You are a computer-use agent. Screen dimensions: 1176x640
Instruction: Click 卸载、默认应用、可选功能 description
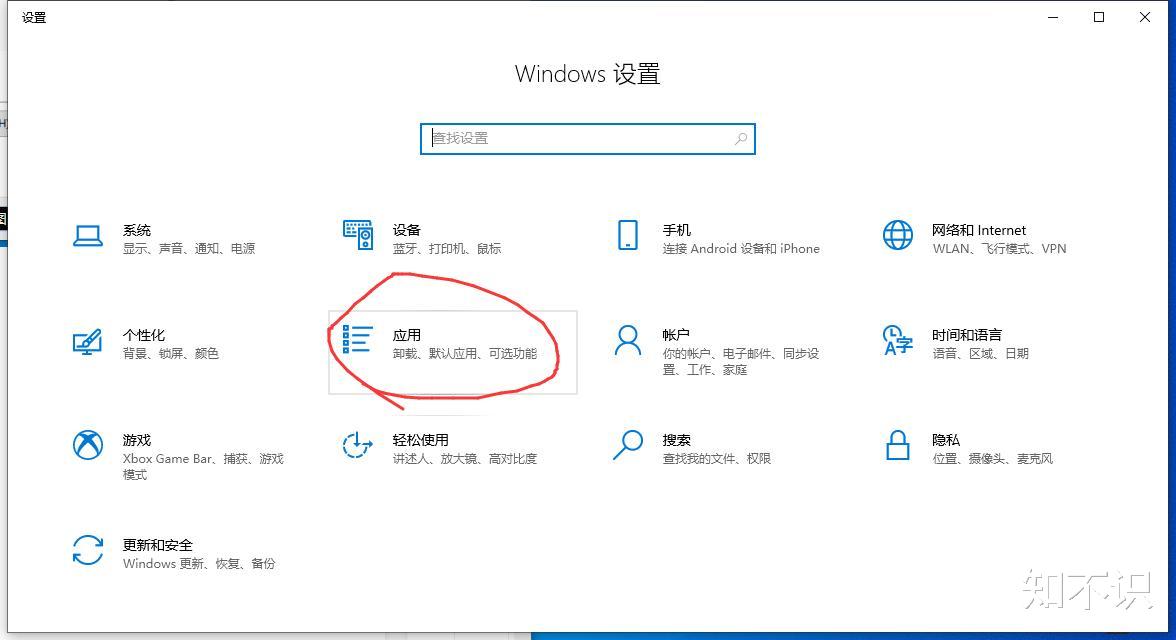[465, 353]
